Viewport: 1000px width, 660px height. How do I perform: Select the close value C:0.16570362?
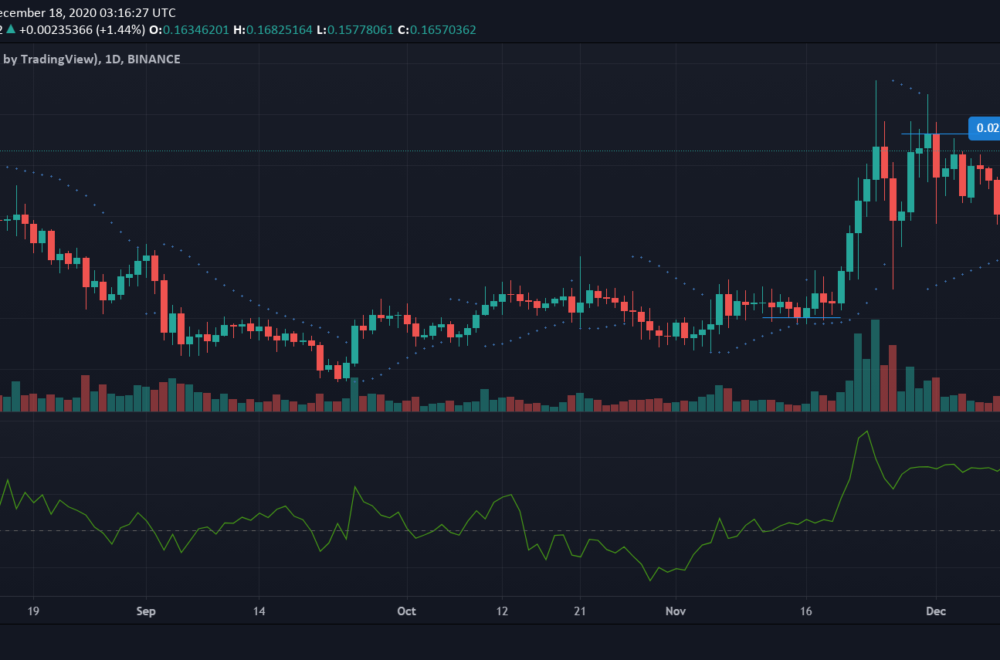[437, 30]
